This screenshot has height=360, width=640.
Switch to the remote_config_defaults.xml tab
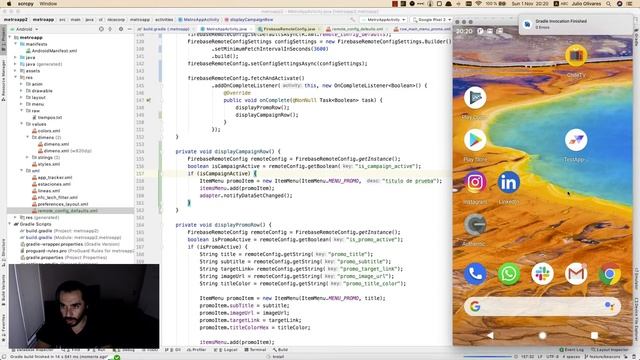click(357, 29)
